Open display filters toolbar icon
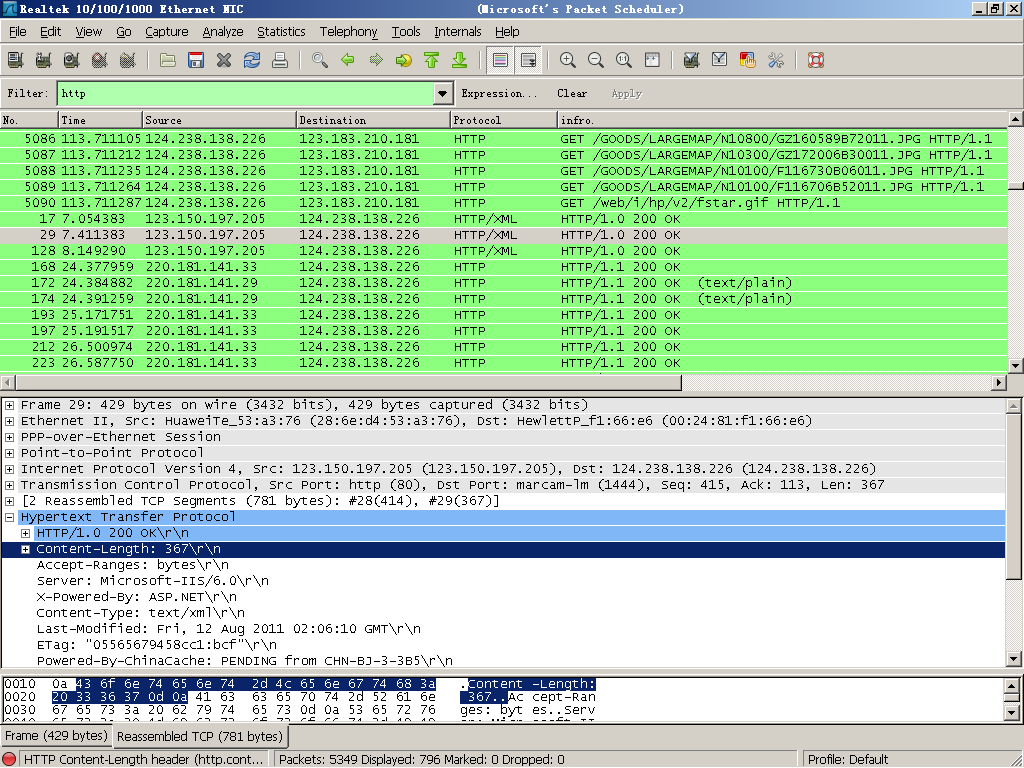This screenshot has width=1024, height=768. tap(720, 60)
